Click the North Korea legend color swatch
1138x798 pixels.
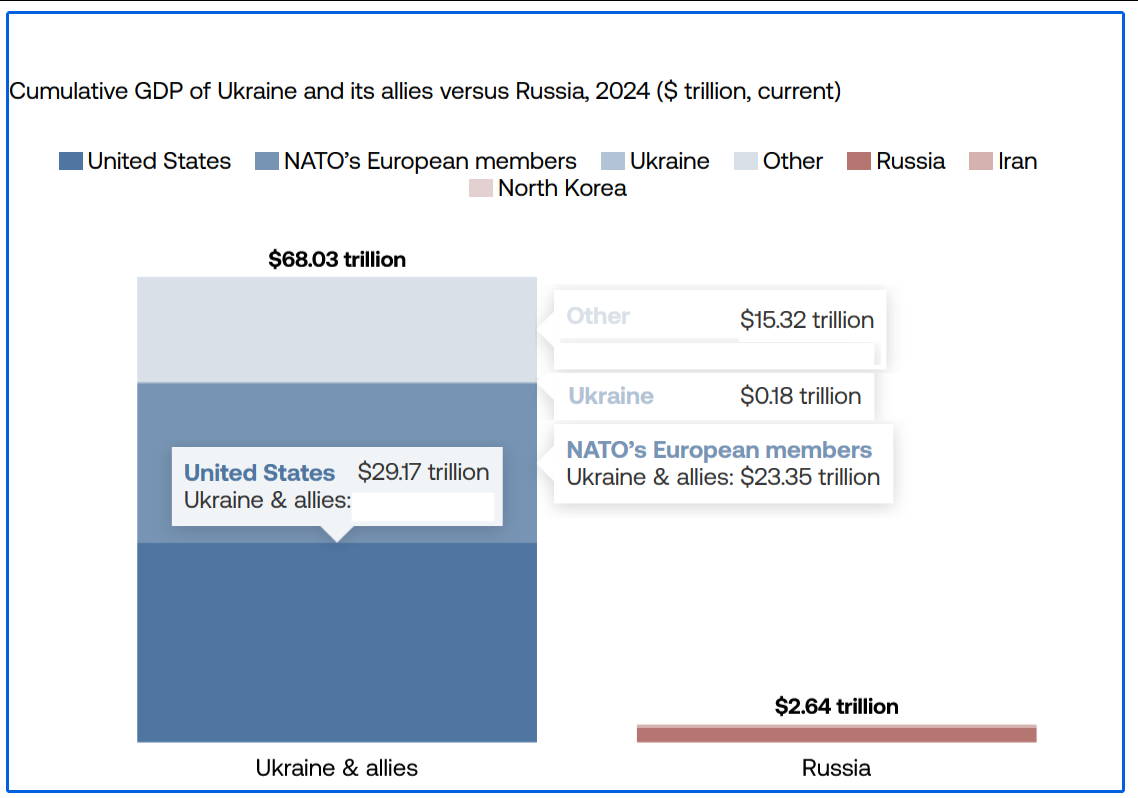click(x=480, y=188)
